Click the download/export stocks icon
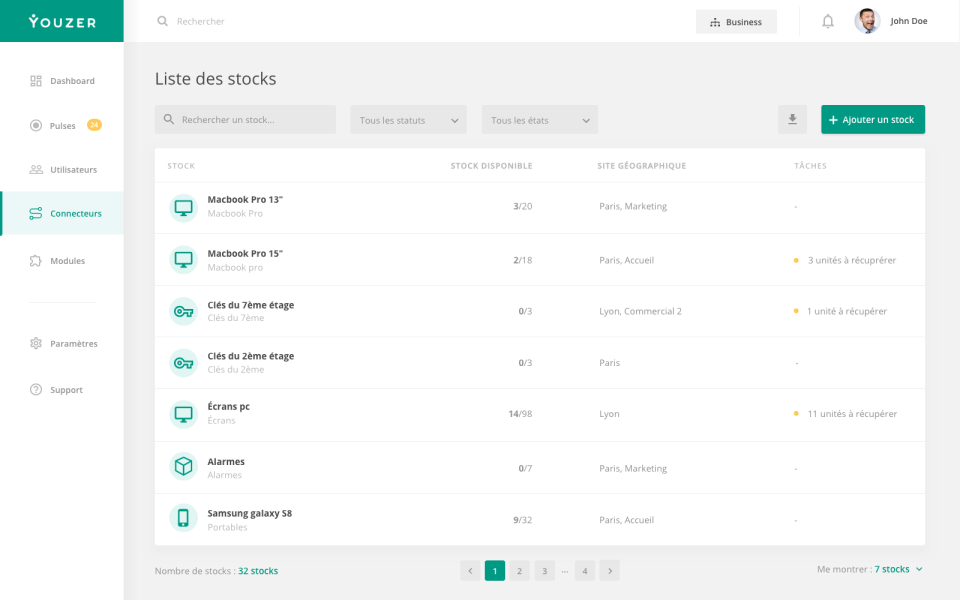 pos(792,119)
